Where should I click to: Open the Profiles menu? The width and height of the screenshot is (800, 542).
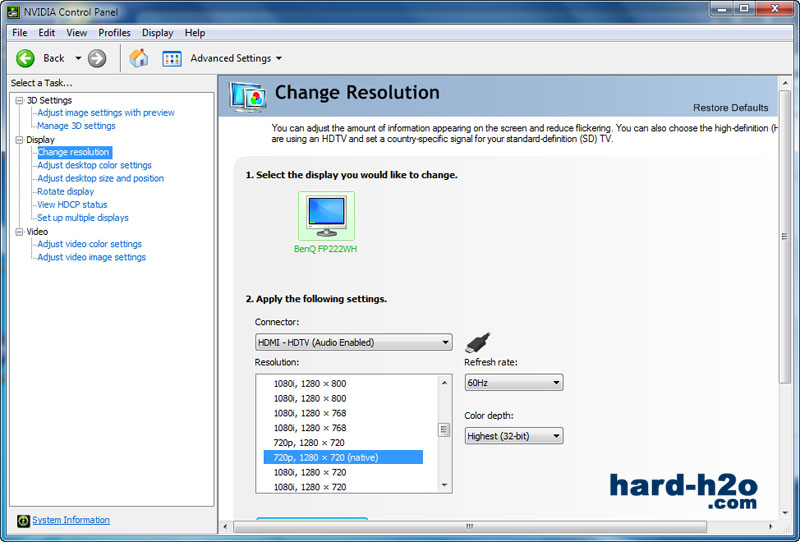coord(114,33)
